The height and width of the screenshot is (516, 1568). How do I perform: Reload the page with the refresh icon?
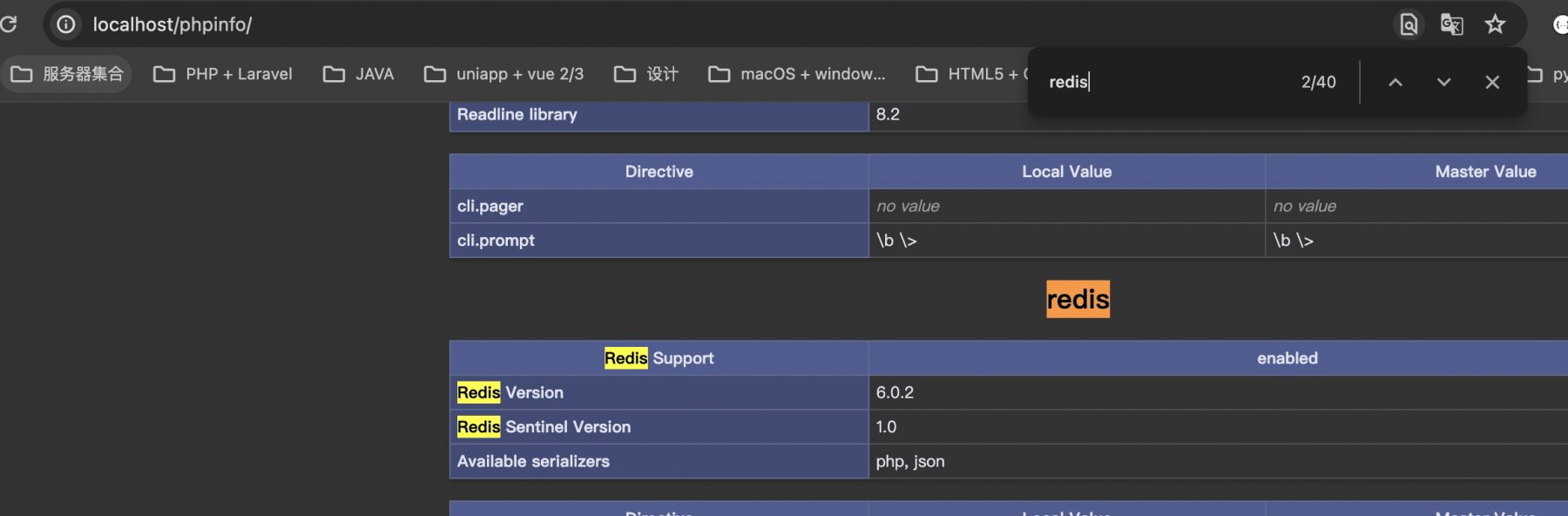point(9,24)
